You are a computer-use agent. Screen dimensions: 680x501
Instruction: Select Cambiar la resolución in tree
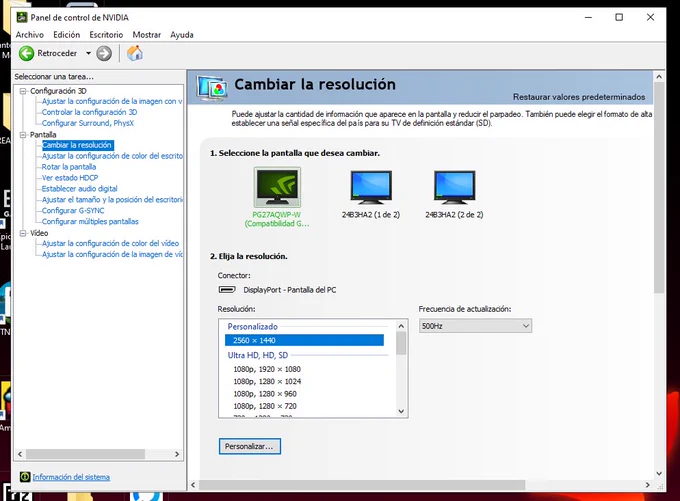click(77, 145)
